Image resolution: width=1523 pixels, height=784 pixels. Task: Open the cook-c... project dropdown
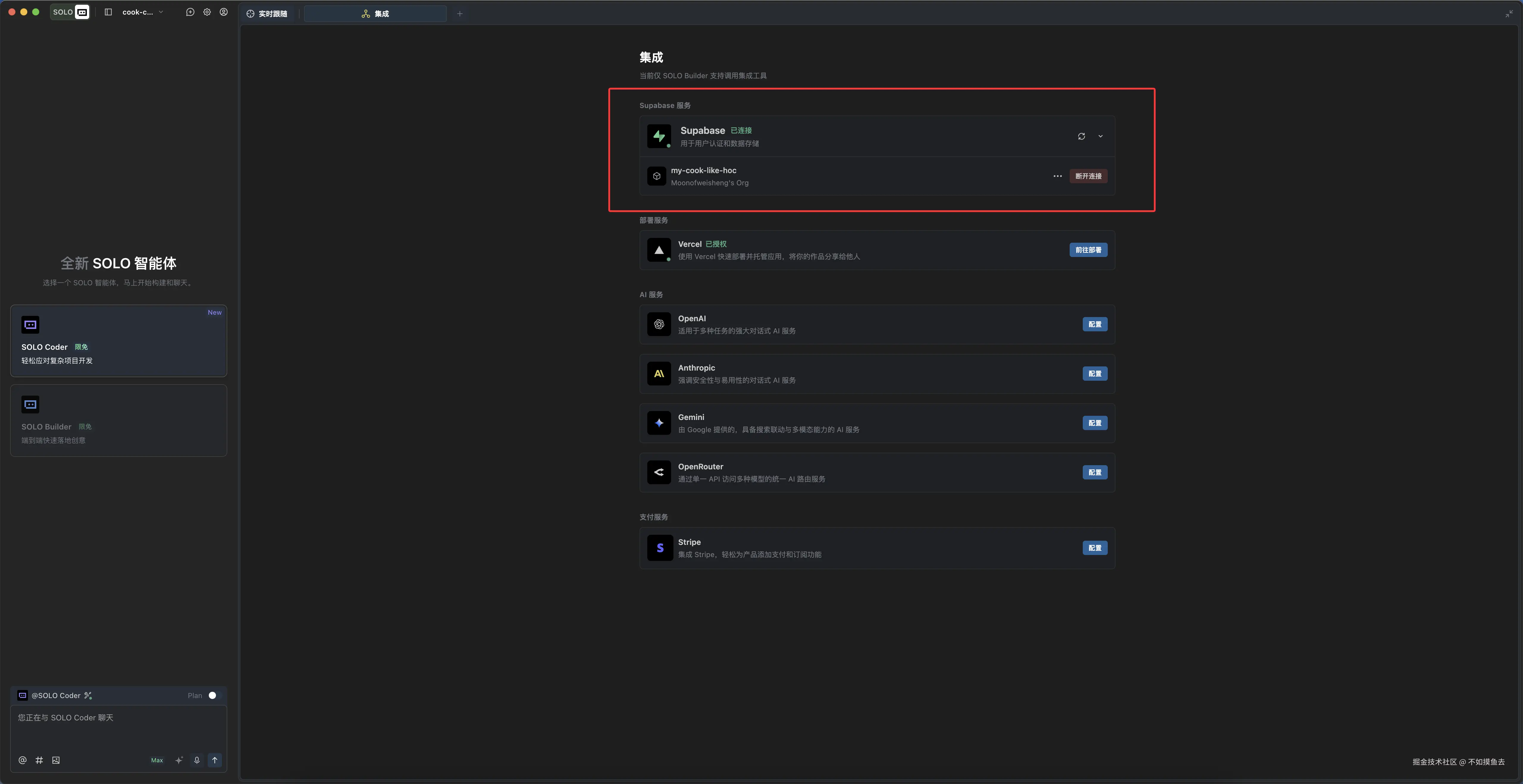142,12
